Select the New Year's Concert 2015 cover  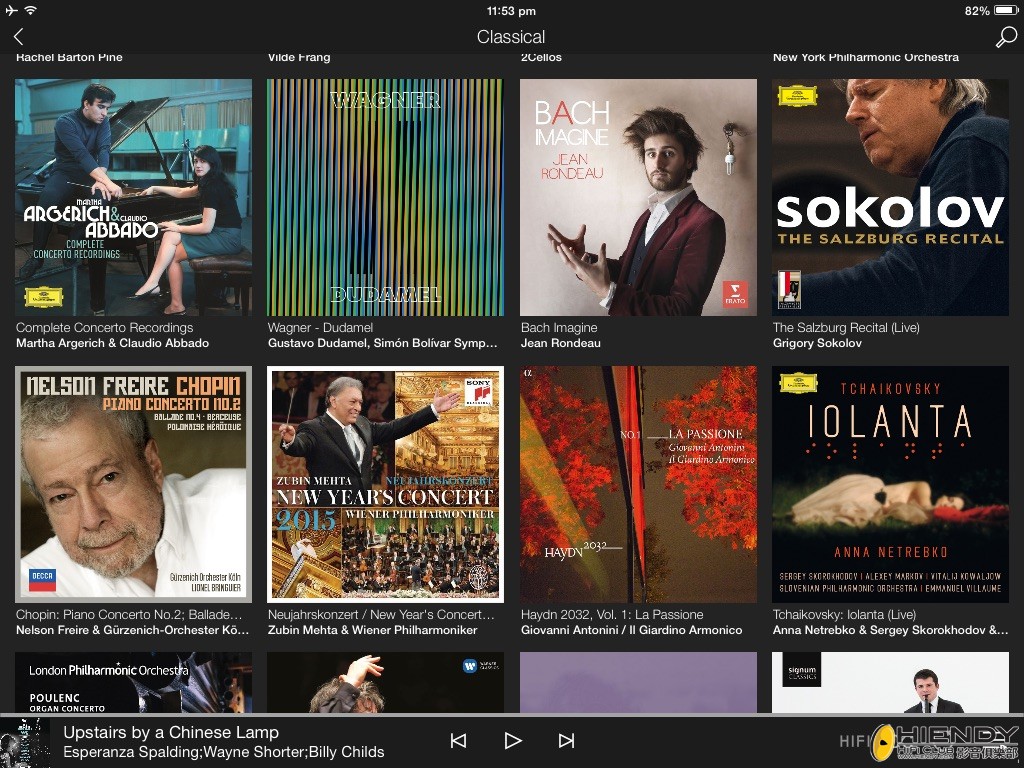(385, 484)
